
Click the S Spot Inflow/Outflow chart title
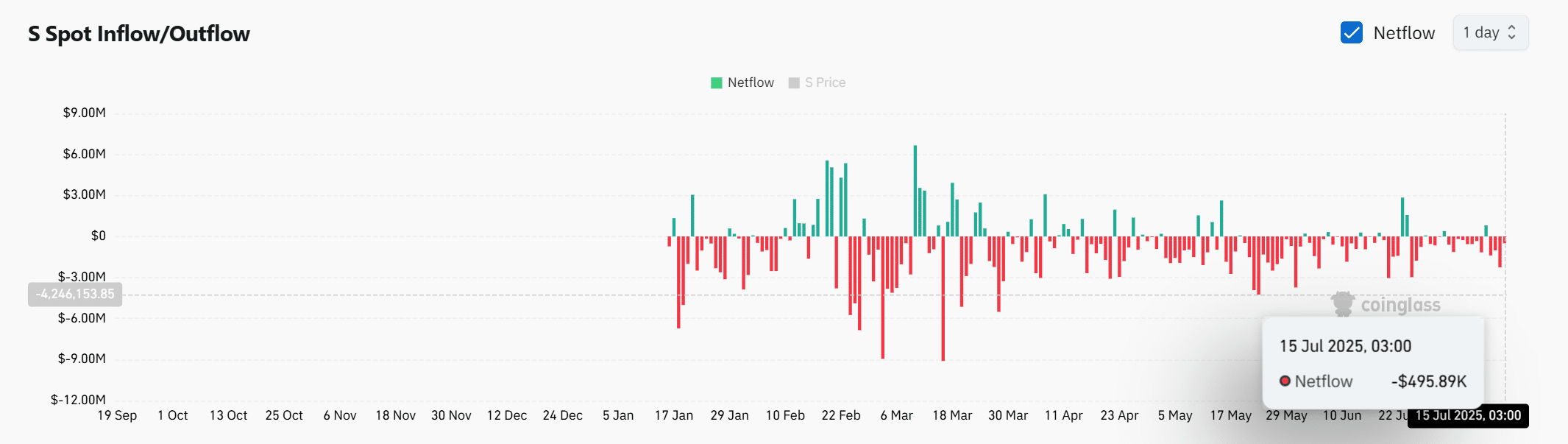pyautogui.click(x=139, y=34)
